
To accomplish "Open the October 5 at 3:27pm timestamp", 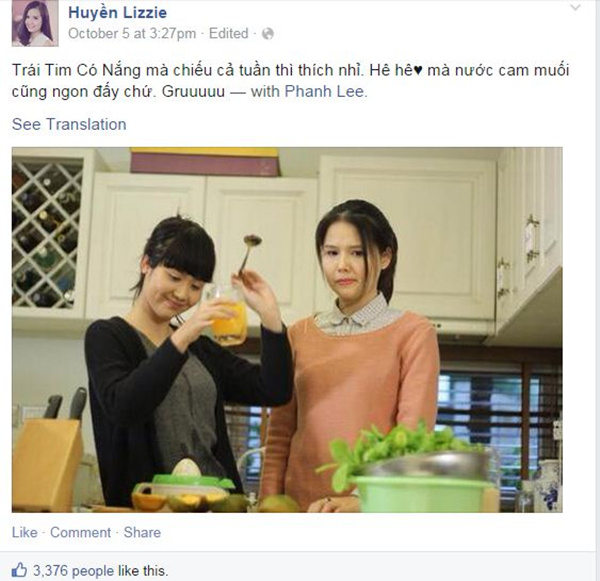I will tap(132, 34).
